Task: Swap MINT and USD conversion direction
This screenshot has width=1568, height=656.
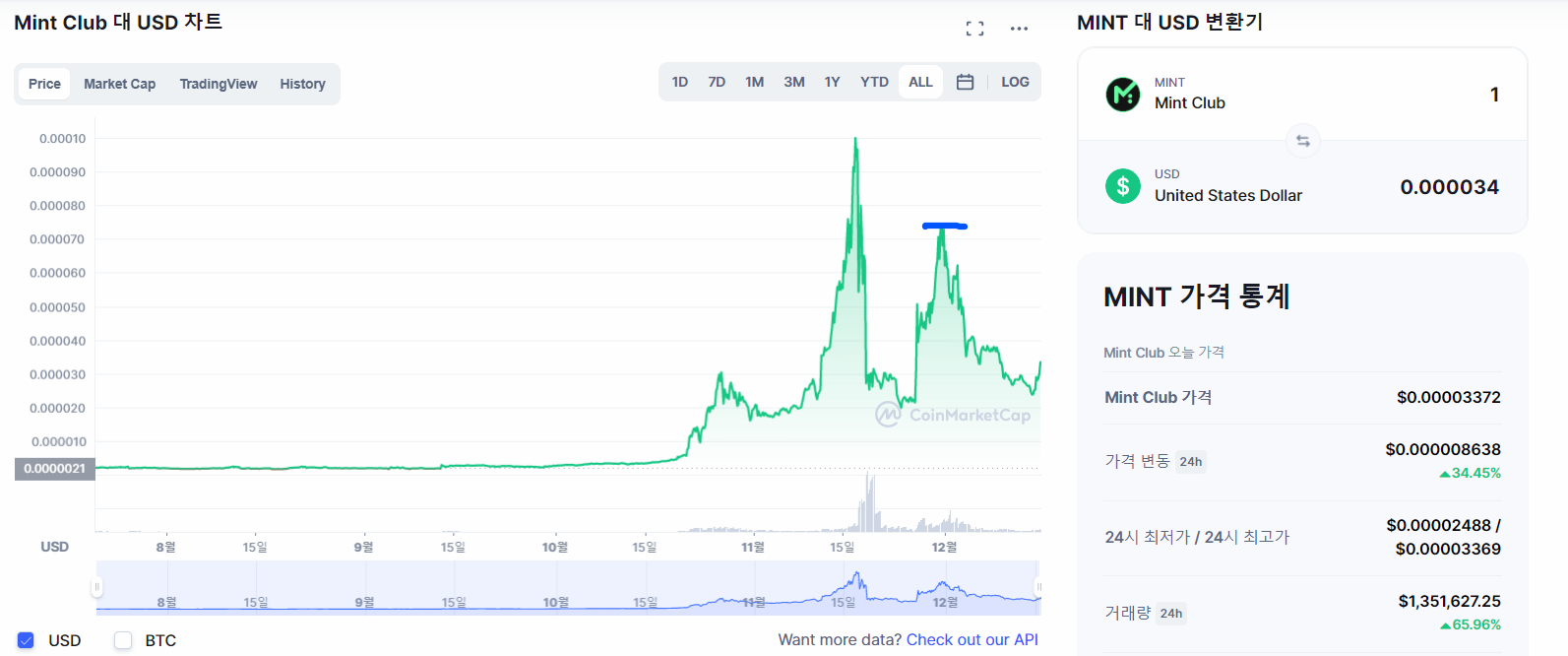Action: click(1302, 141)
